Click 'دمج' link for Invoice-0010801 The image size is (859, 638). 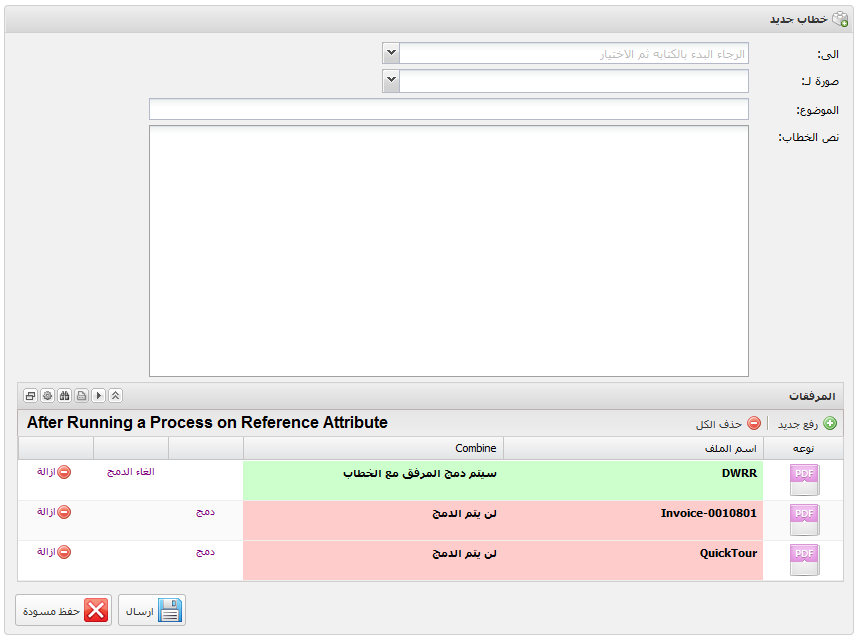205,512
